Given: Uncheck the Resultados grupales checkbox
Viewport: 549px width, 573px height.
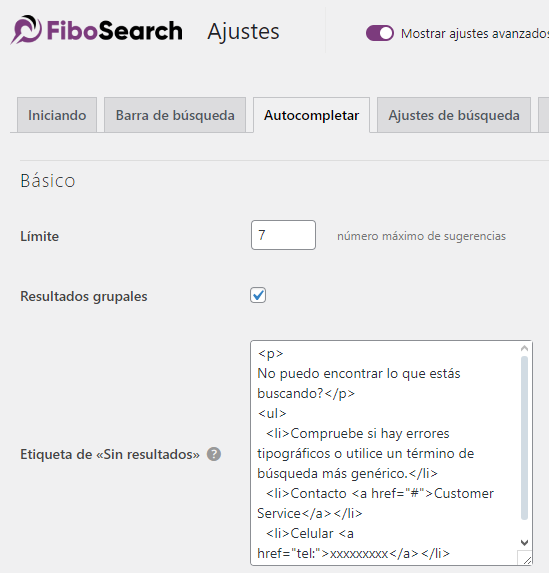Looking at the screenshot, I should pos(258,295).
